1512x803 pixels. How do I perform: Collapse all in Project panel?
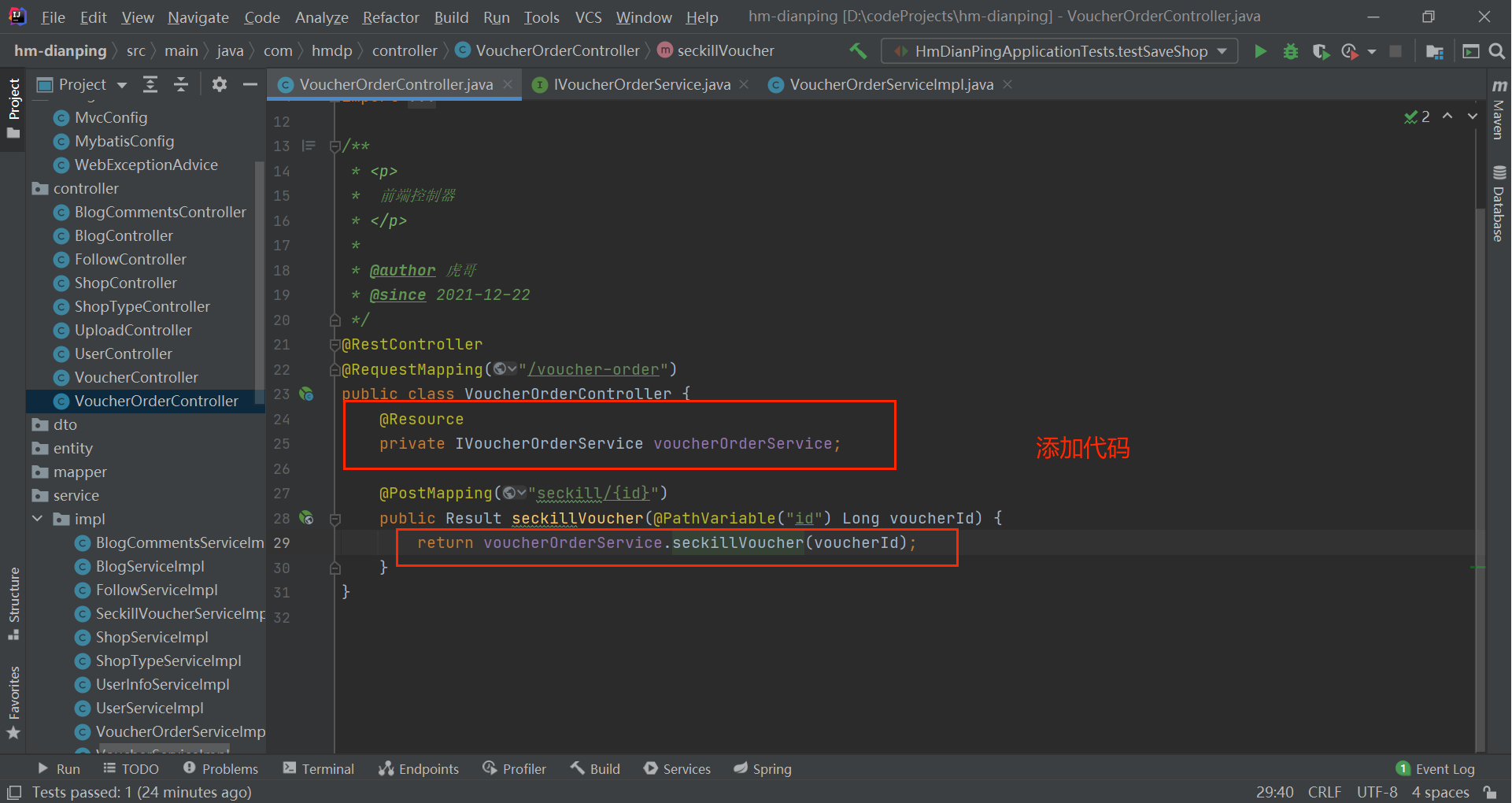(181, 84)
